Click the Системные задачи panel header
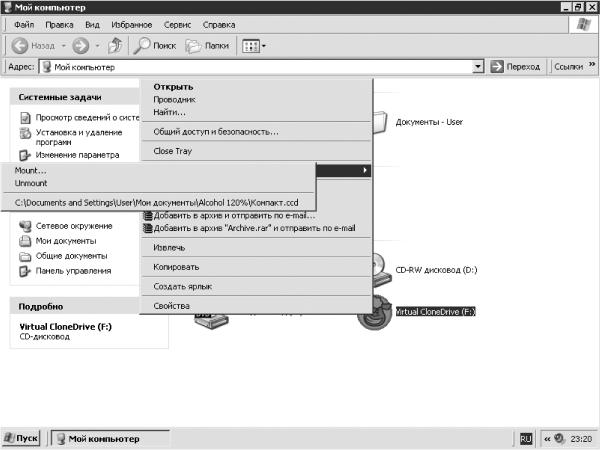Viewport: 600px width, 450px height. click(x=75, y=97)
